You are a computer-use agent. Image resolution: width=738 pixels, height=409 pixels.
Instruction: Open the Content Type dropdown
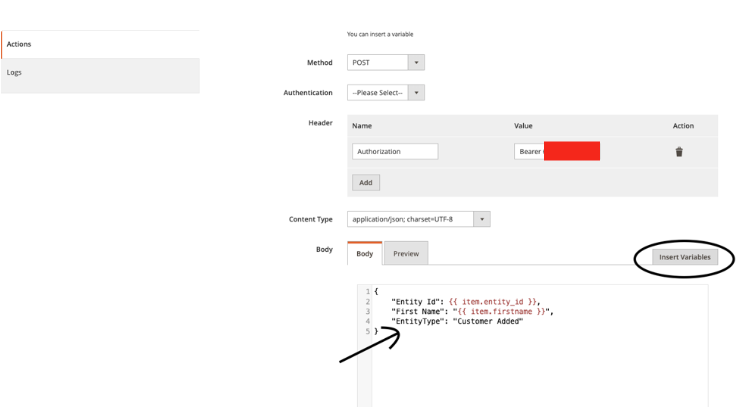point(418,219)
